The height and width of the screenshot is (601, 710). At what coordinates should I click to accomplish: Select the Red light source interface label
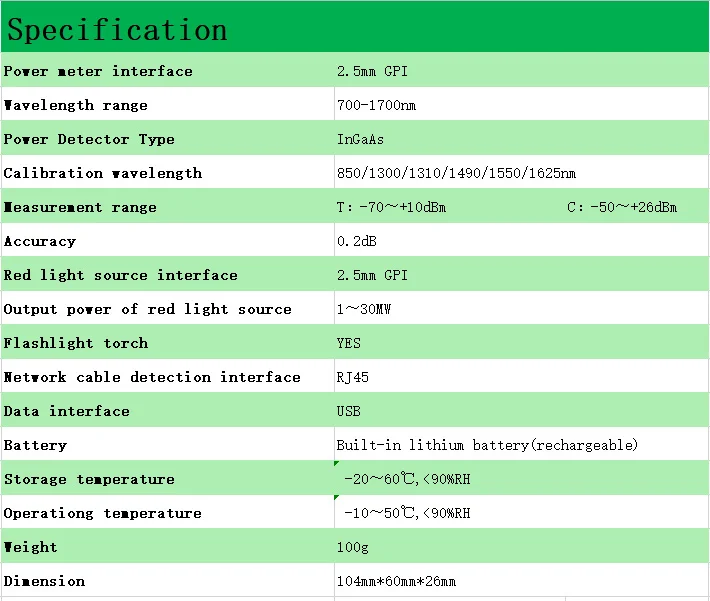120,275
